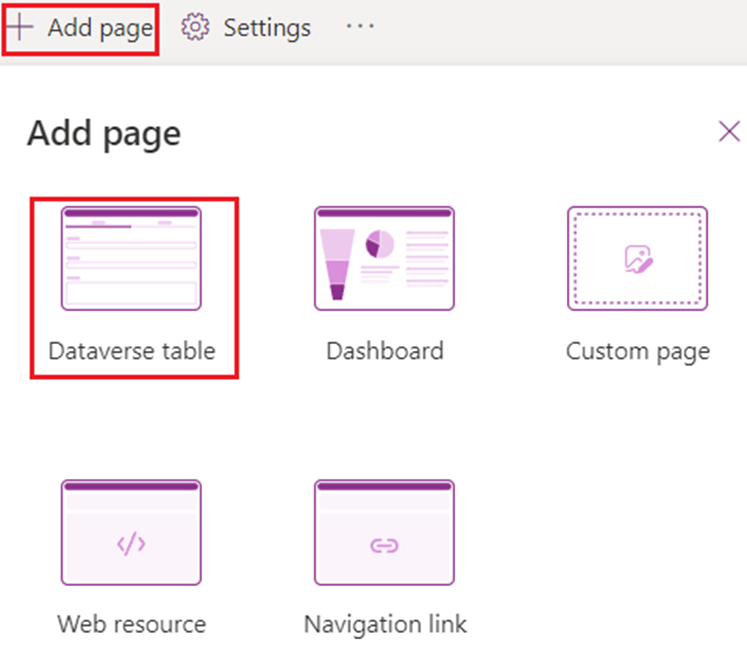Click the Custom page label

(x=638, y=352)
